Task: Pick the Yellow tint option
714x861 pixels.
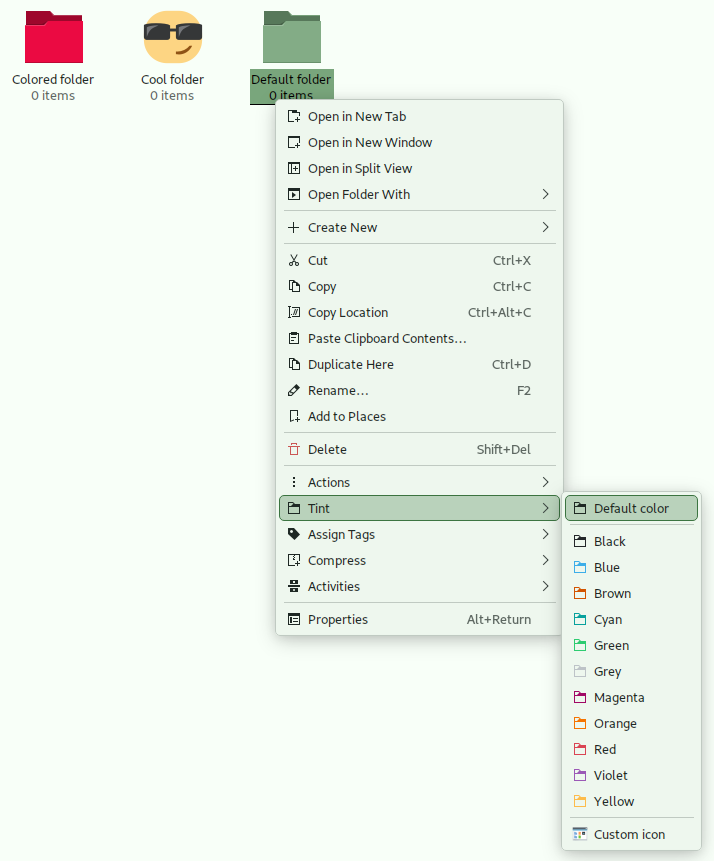Action: click(x=632, y=801)
